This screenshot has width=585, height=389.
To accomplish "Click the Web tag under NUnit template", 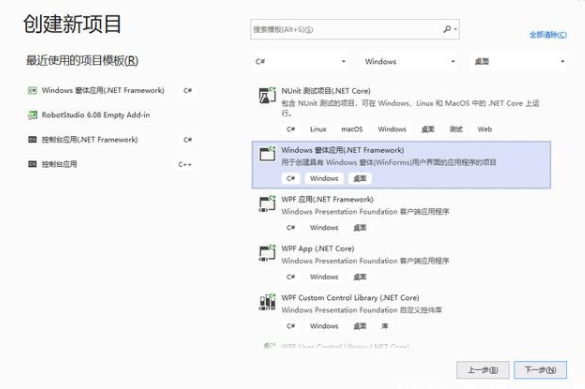I will pyautogui.click(x=485, y=129).
